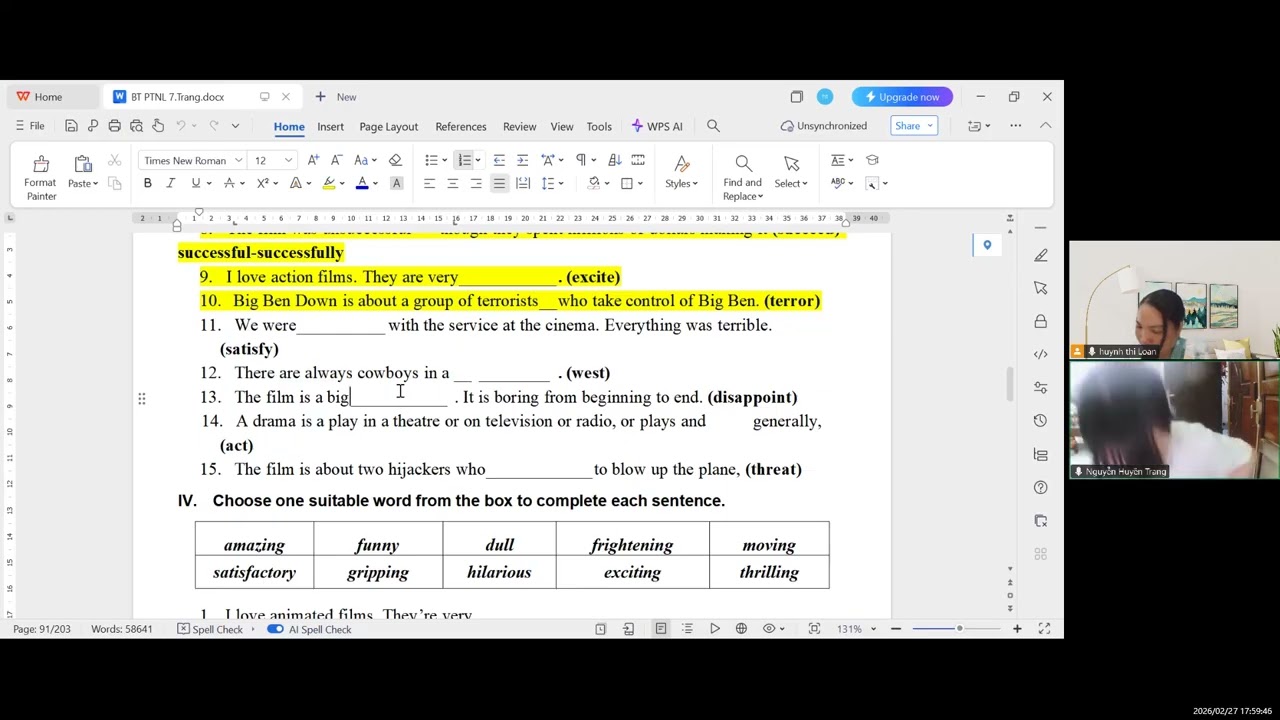Open the Share dropdown arrow
The height and width of the screenshot is (720, 1280).
(x=930, y=126)
